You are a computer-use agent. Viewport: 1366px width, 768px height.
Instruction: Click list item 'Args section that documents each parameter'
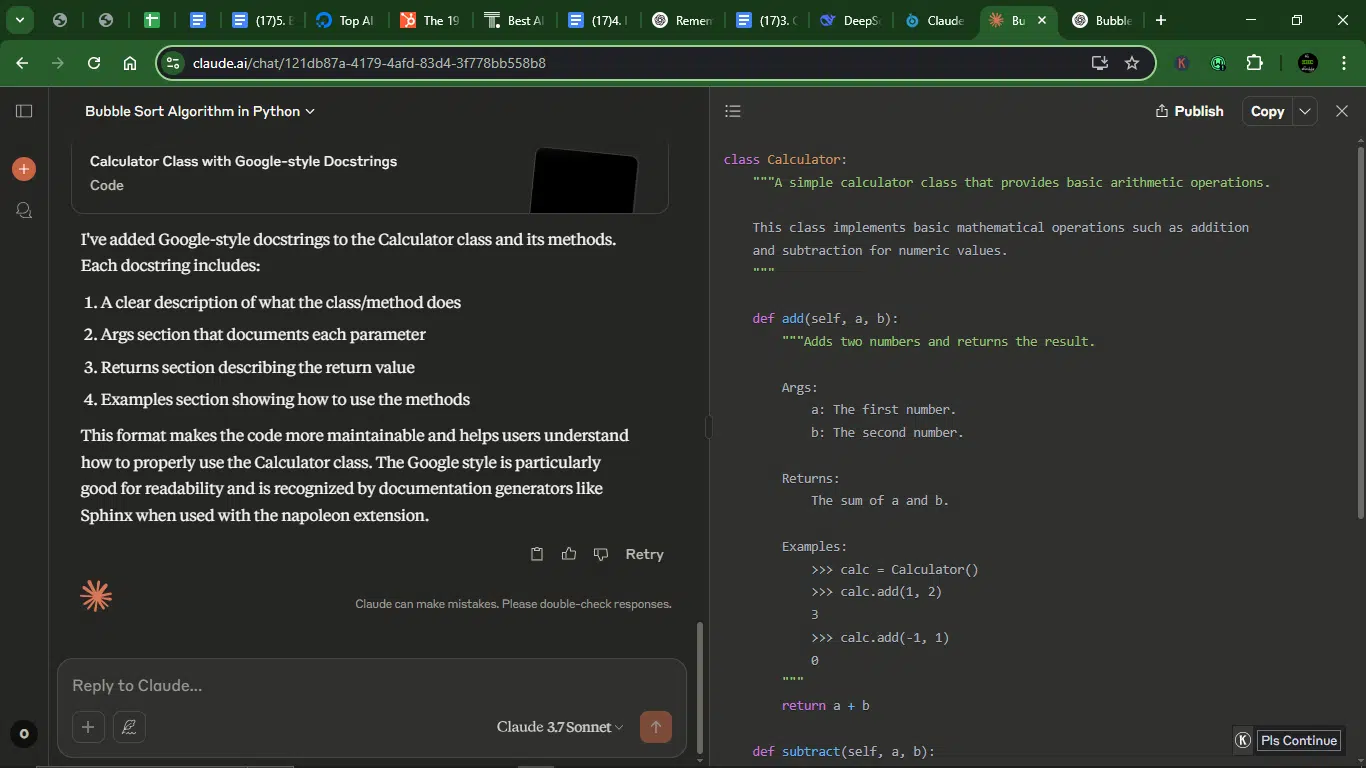[263, 335]
